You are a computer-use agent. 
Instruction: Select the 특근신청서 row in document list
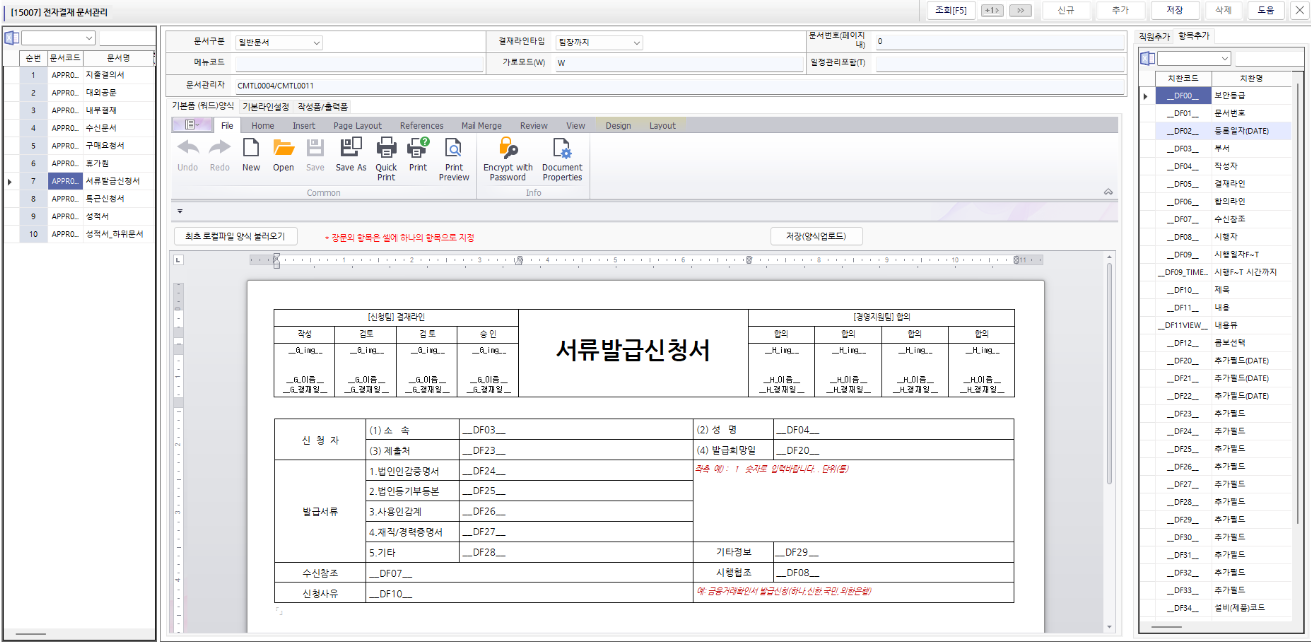coord(87,198)
